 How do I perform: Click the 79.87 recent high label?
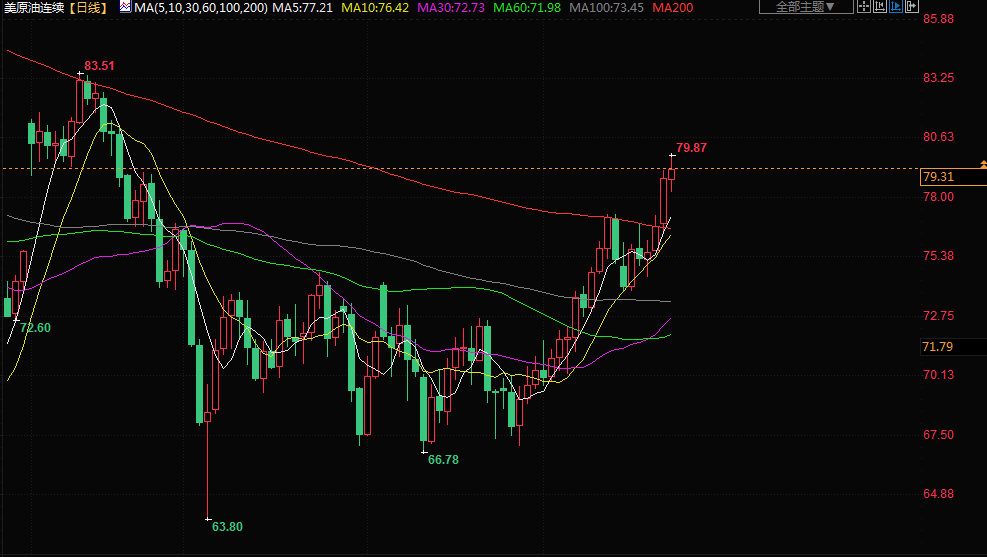tap(691, 148)
